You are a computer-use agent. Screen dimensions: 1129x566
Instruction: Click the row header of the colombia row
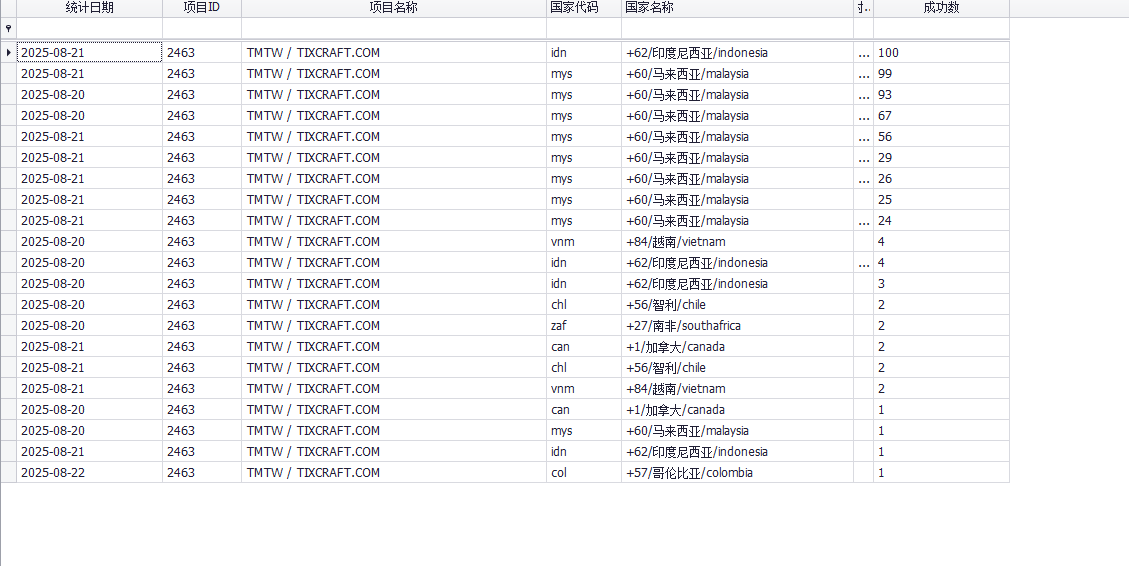pos(8,472)
